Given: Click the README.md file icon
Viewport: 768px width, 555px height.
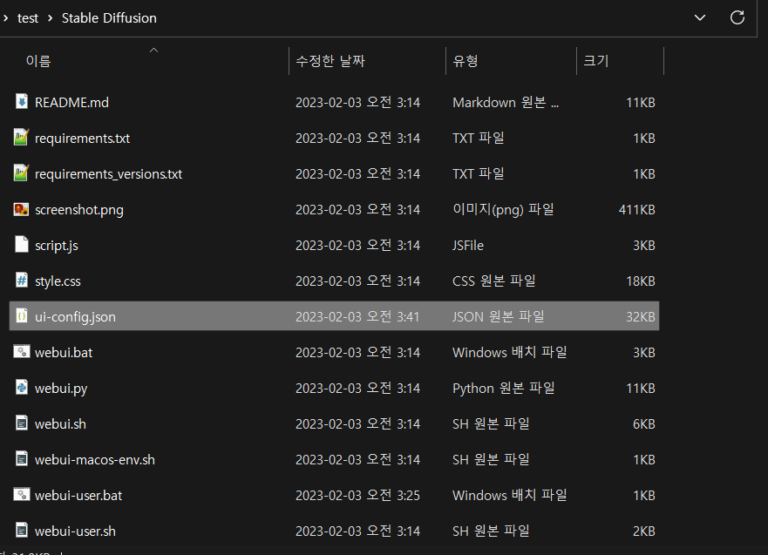Looking at the screenshot, I should (22, 101).
